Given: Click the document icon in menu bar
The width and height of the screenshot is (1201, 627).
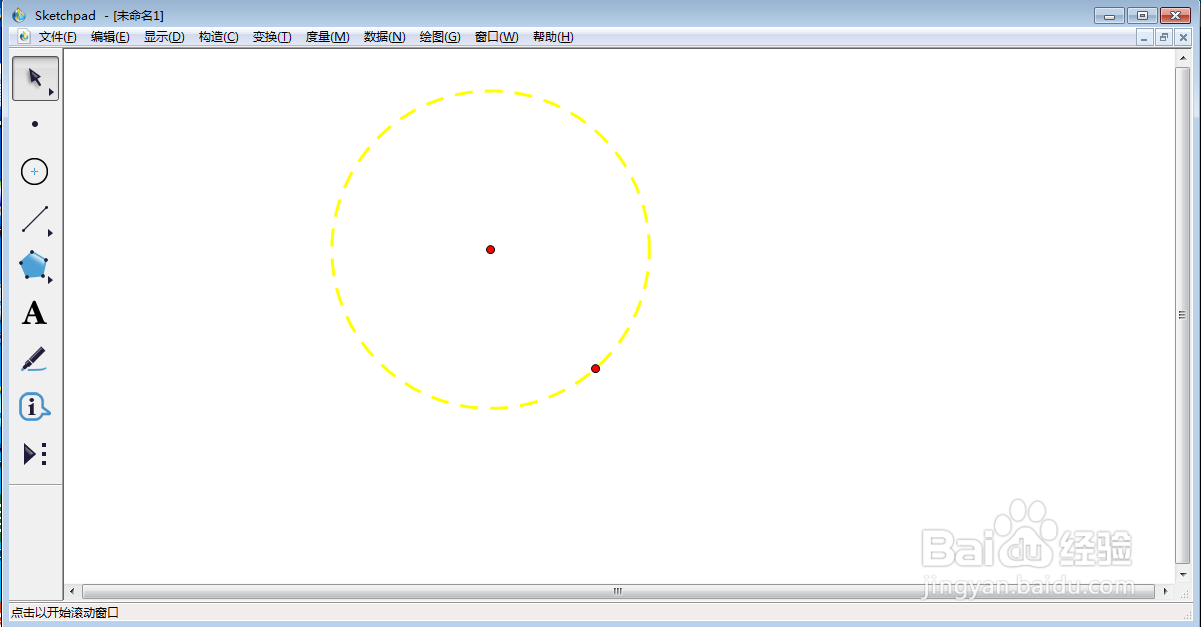Looking at the screenshot, I should click(25, 37).
